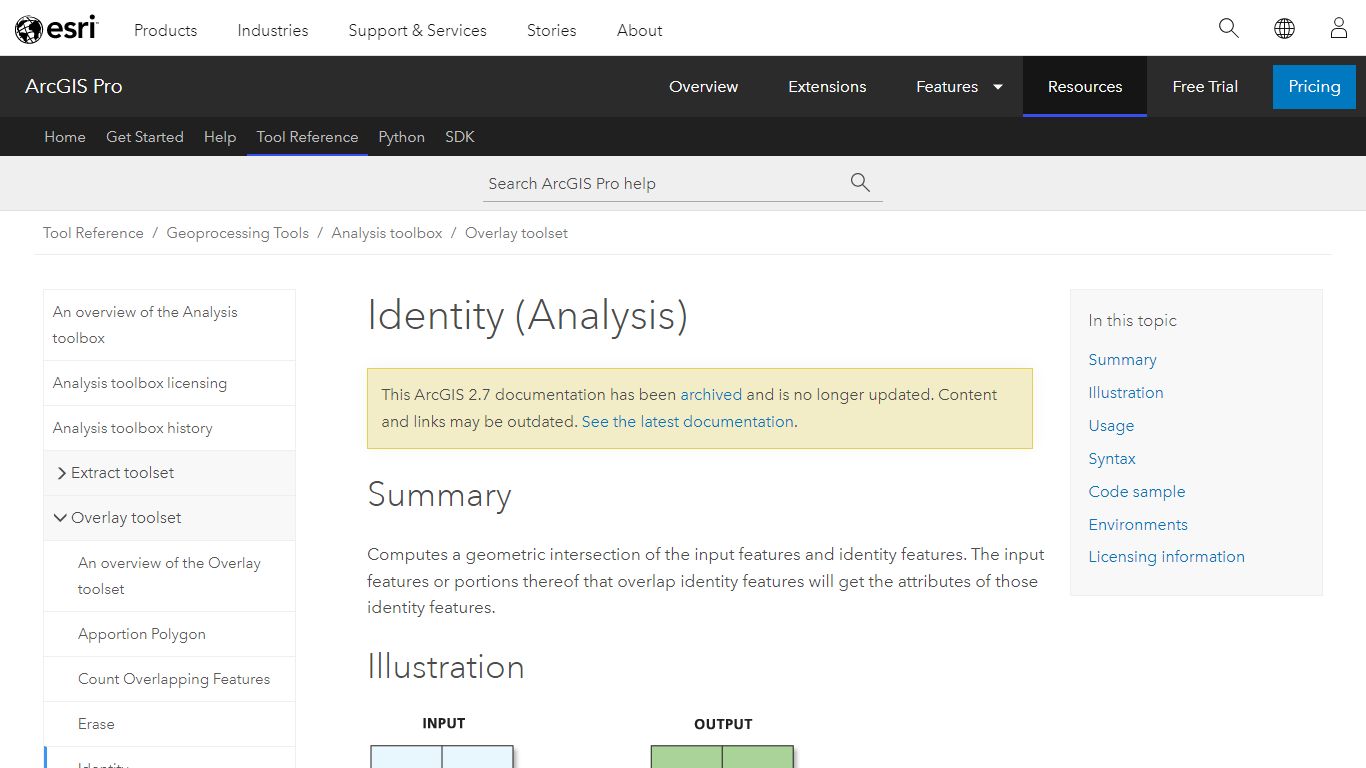The width and height of the screenshot is (1366, 768).
Task: Select Help in subnav
Action: pyautogui.click(x=220, y=137)
